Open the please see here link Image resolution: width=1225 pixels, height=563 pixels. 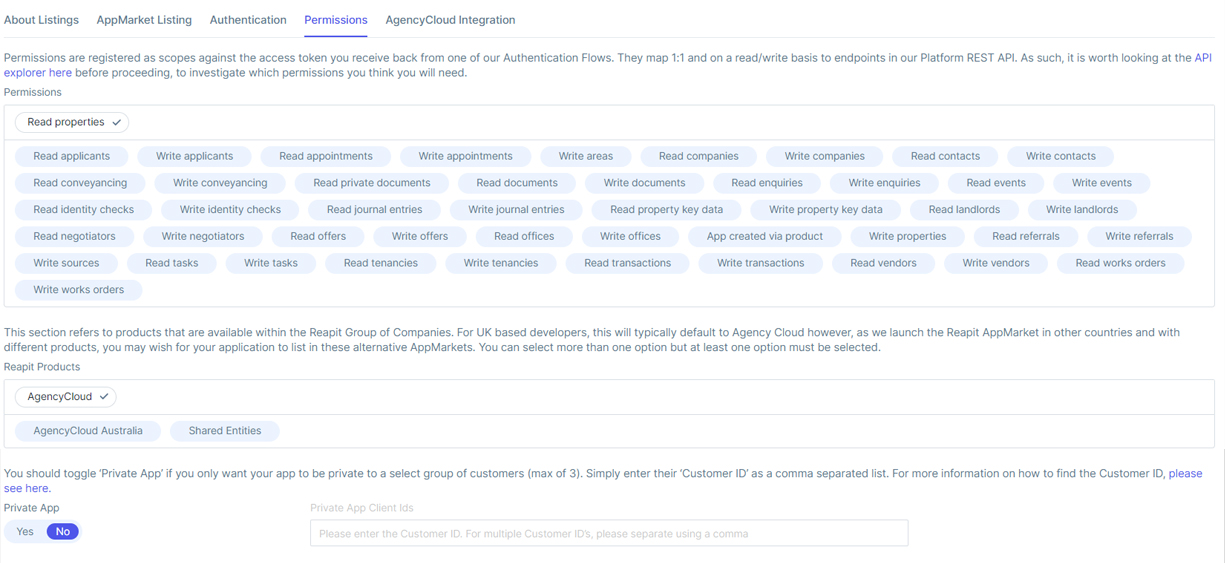(1185, 474)
